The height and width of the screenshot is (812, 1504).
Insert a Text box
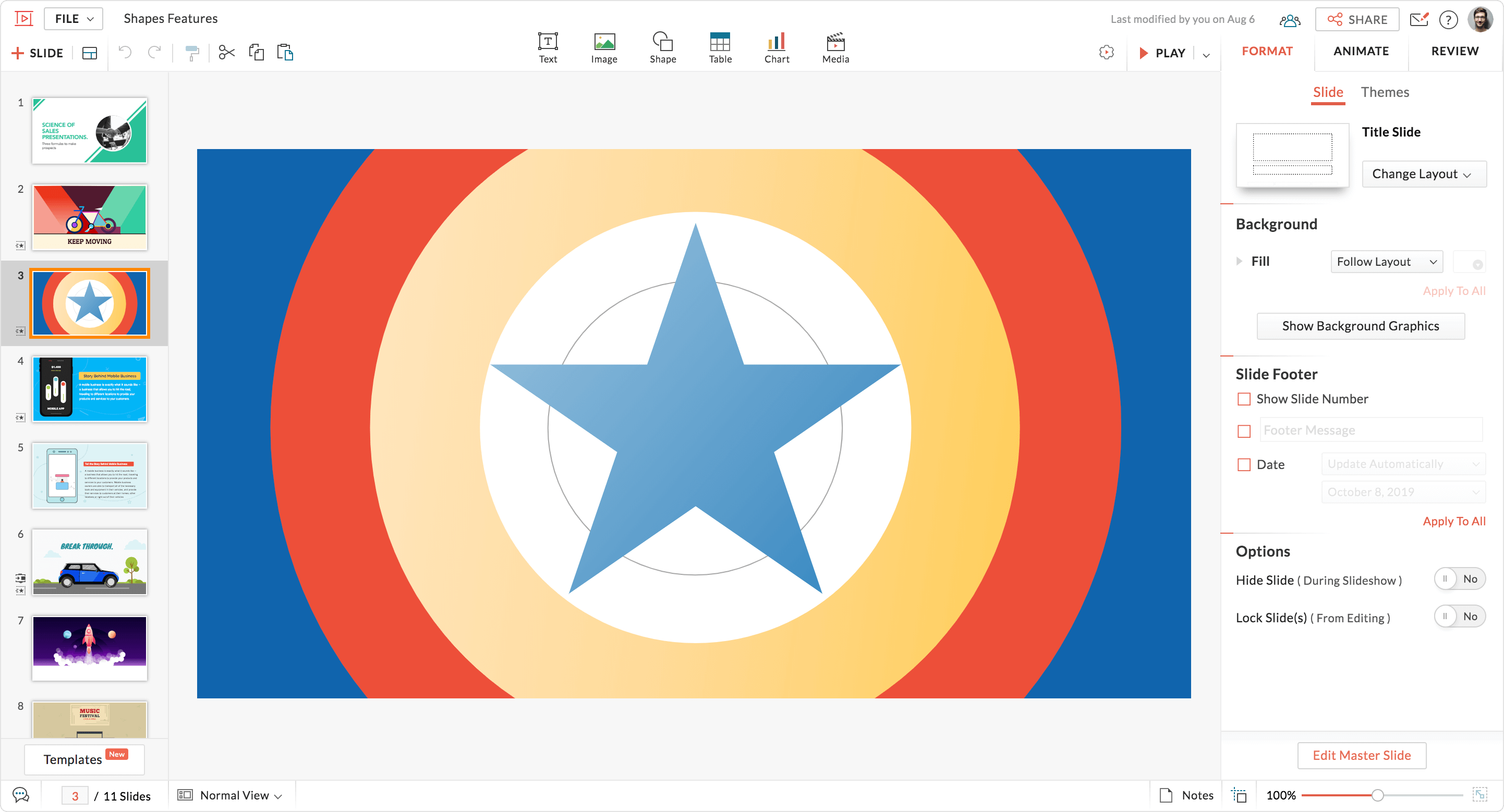point(548,48)
